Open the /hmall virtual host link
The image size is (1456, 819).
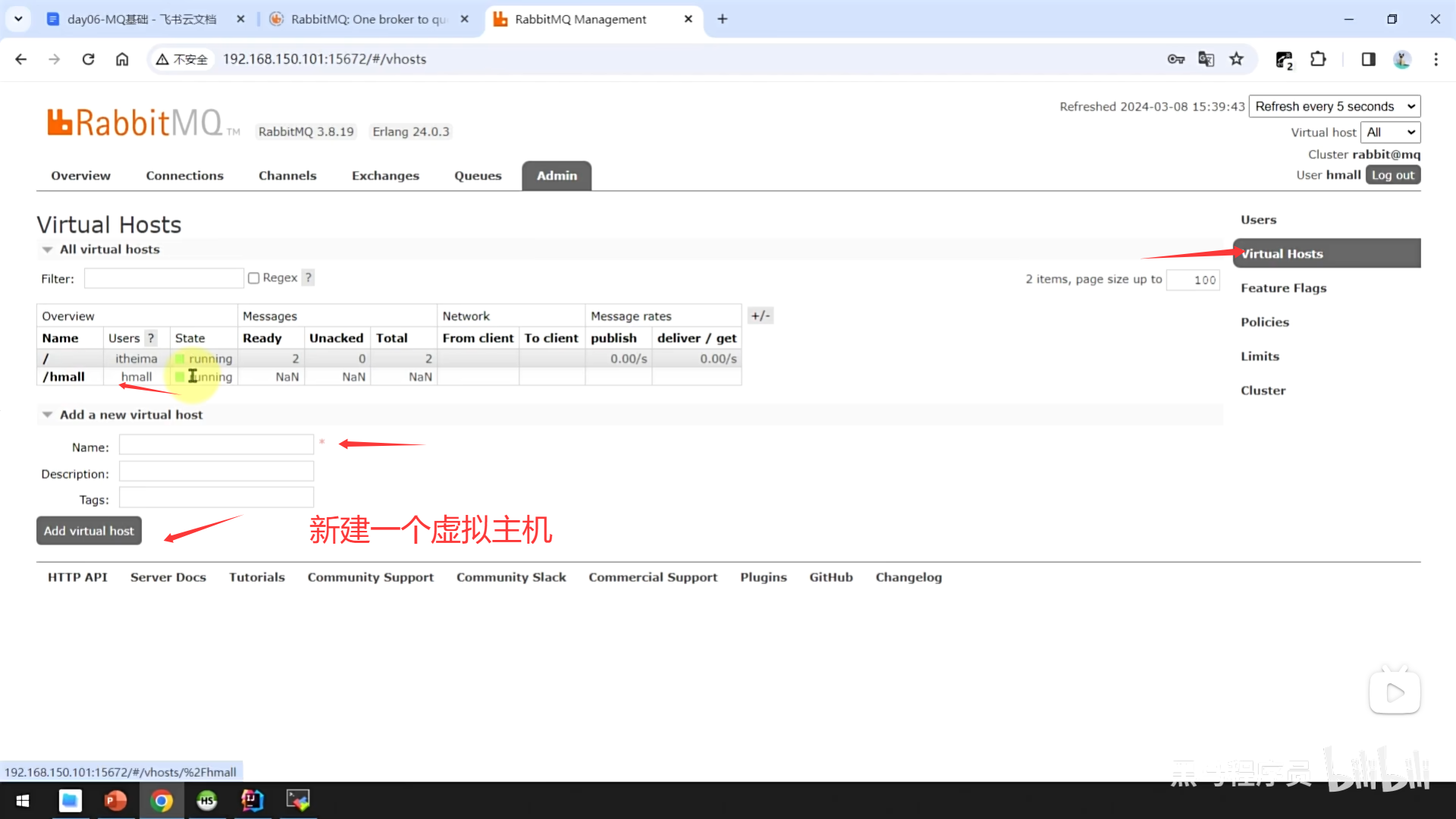[x=64, y=377]
